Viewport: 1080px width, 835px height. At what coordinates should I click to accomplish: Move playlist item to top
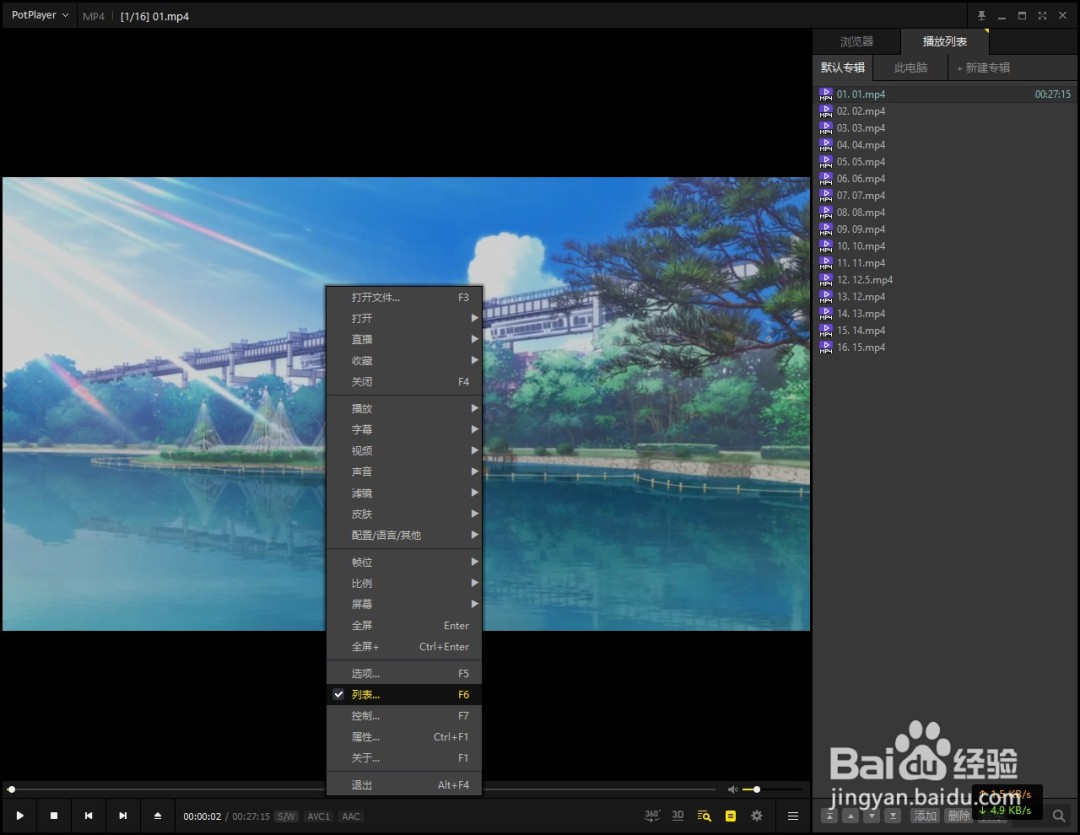[x=829, y=816]
